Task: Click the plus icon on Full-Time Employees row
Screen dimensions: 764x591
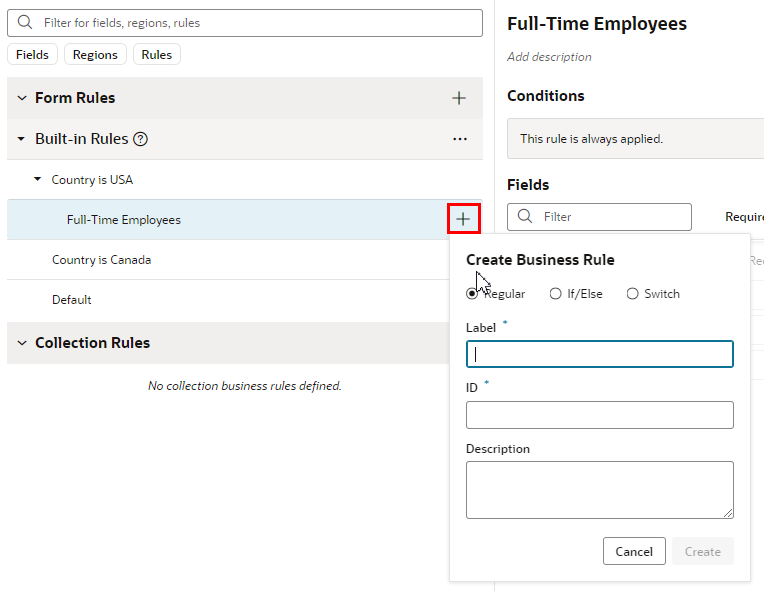Action: click(463, 219)
